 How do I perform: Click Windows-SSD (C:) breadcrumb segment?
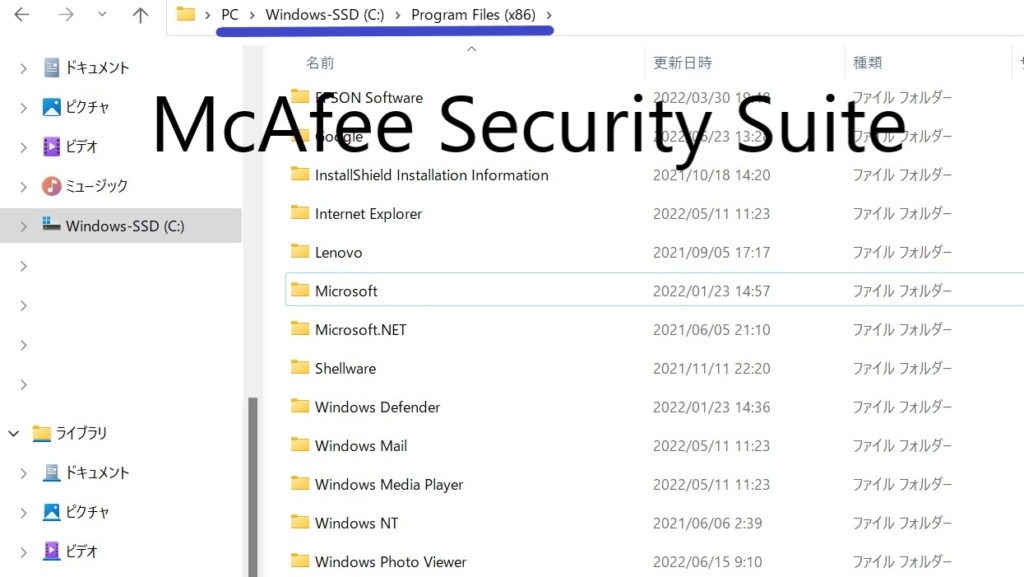(325, 14)
